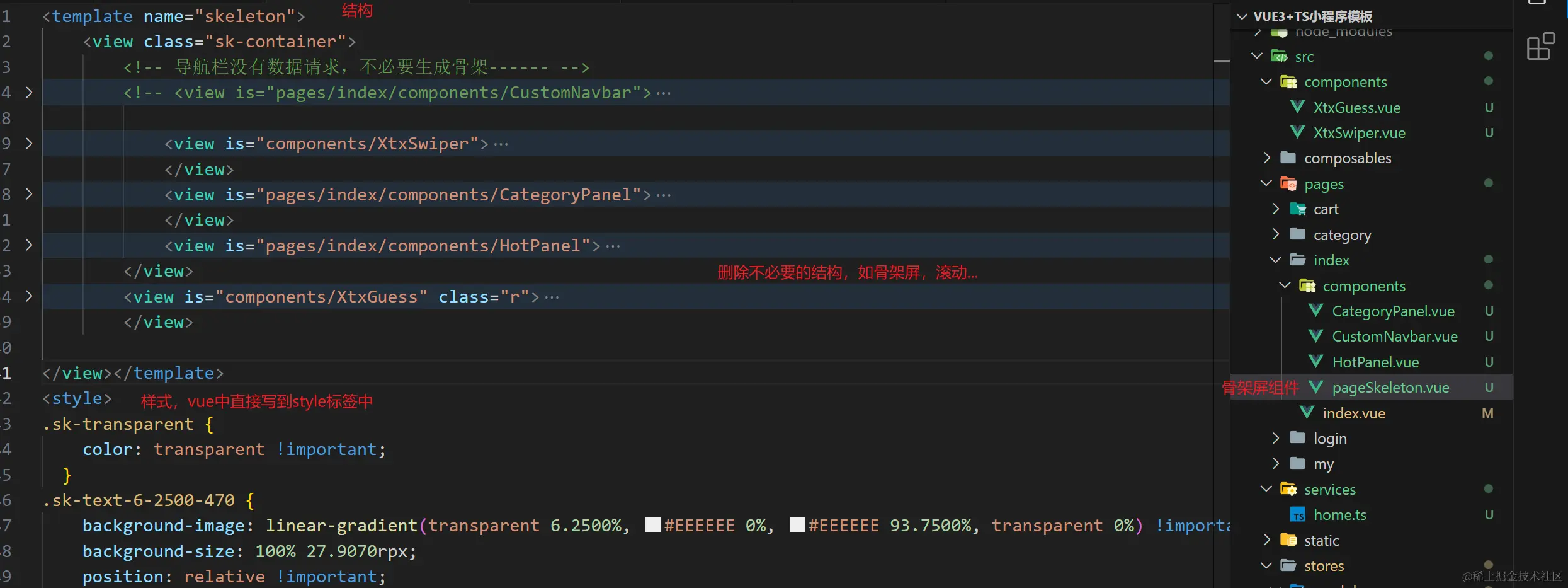Click the static folder icon

[x=1288, y=540]
